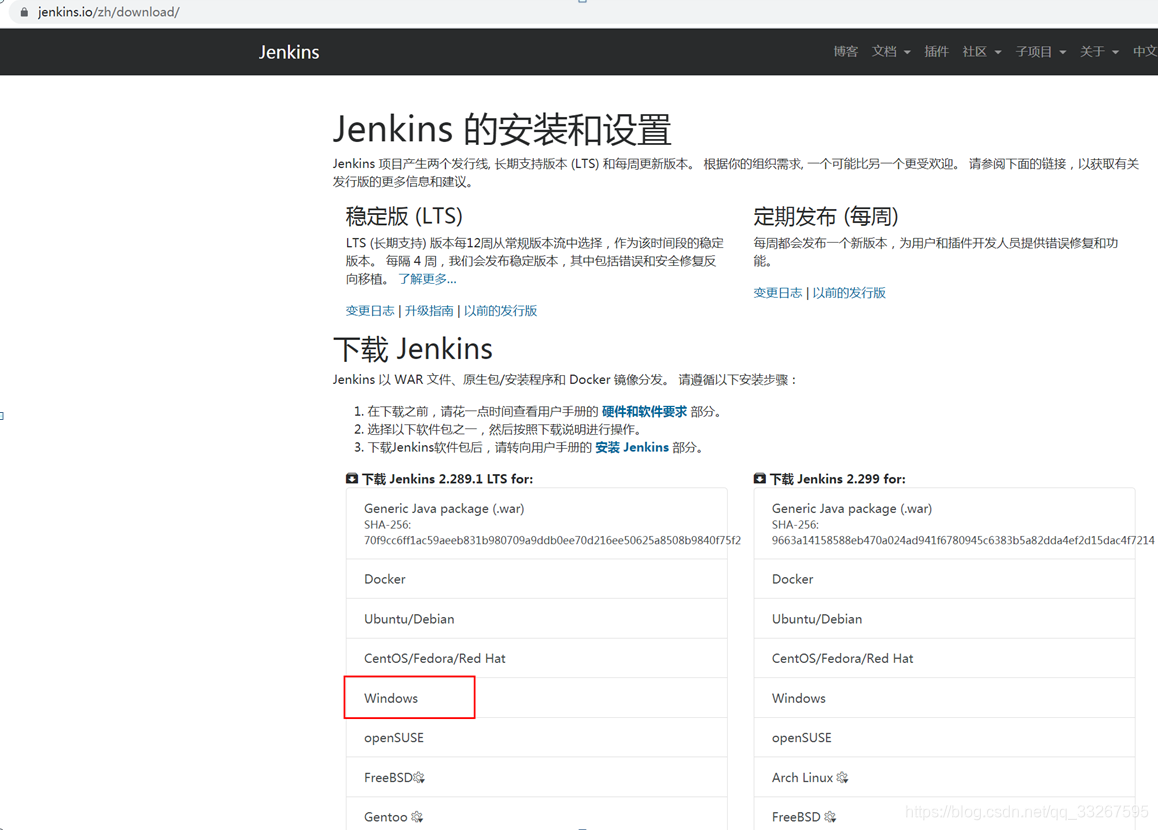Expand the 关于 dropdown menu

click(x=1099, y=52)
